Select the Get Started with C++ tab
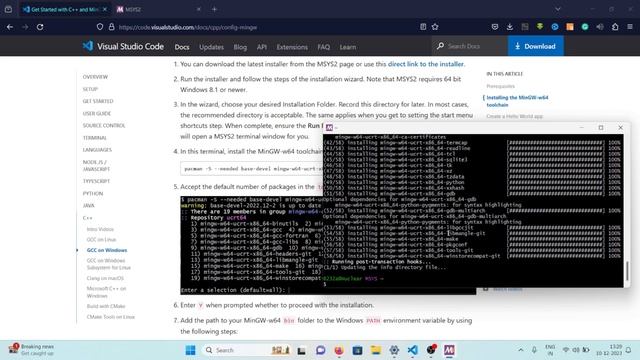Image resolution: width=640 pixels, height=360 pixels. 65,9
